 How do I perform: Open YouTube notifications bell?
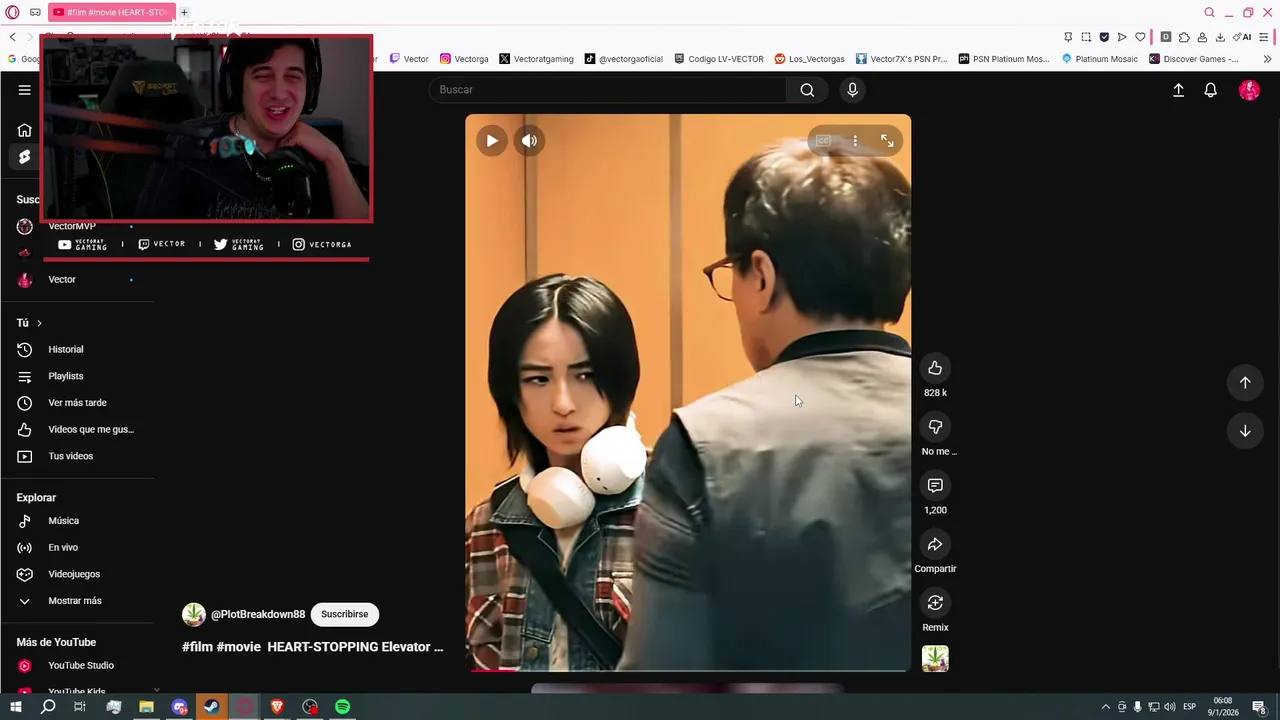tap(1210, 90)
